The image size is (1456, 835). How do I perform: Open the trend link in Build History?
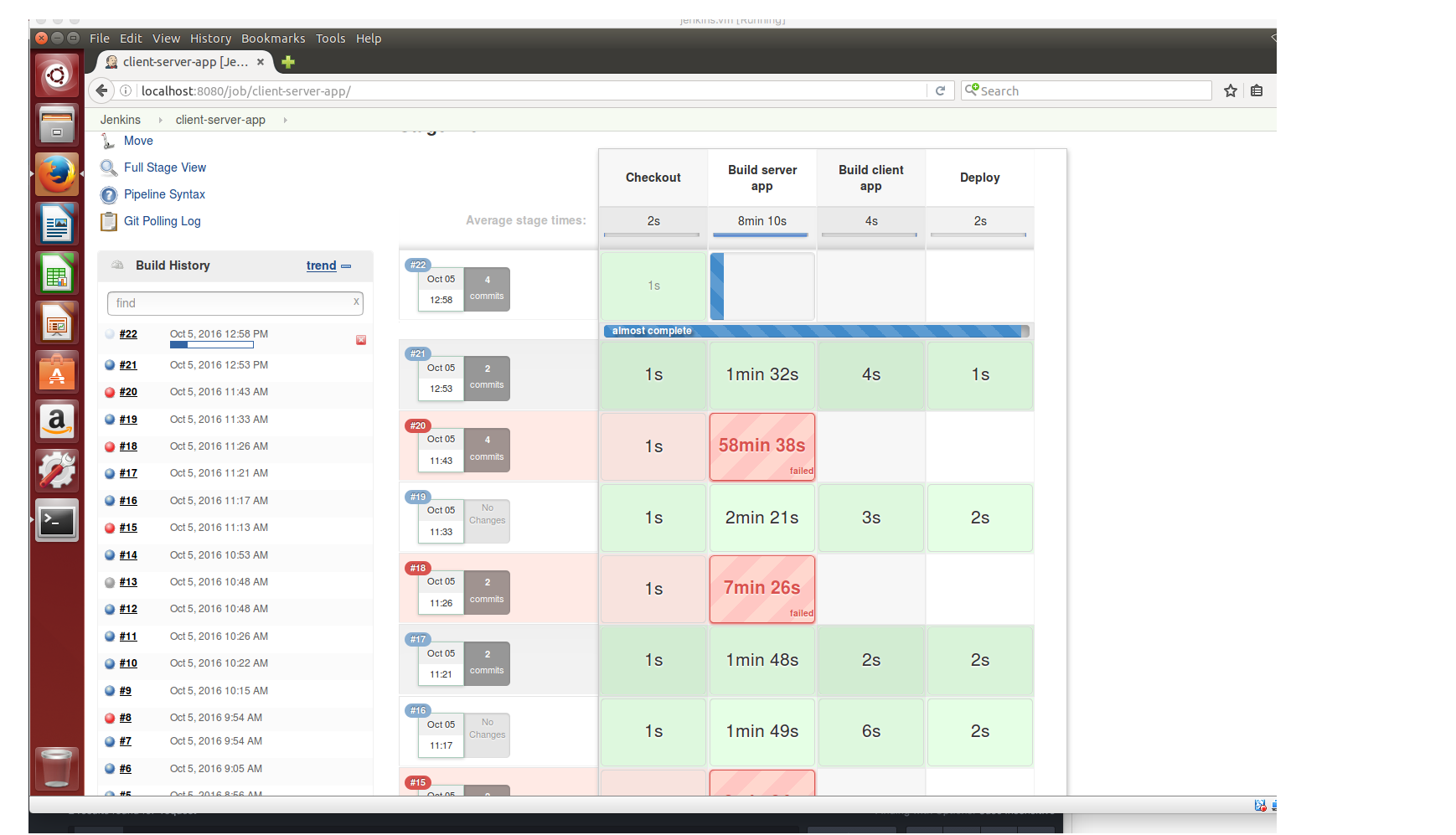321,265
